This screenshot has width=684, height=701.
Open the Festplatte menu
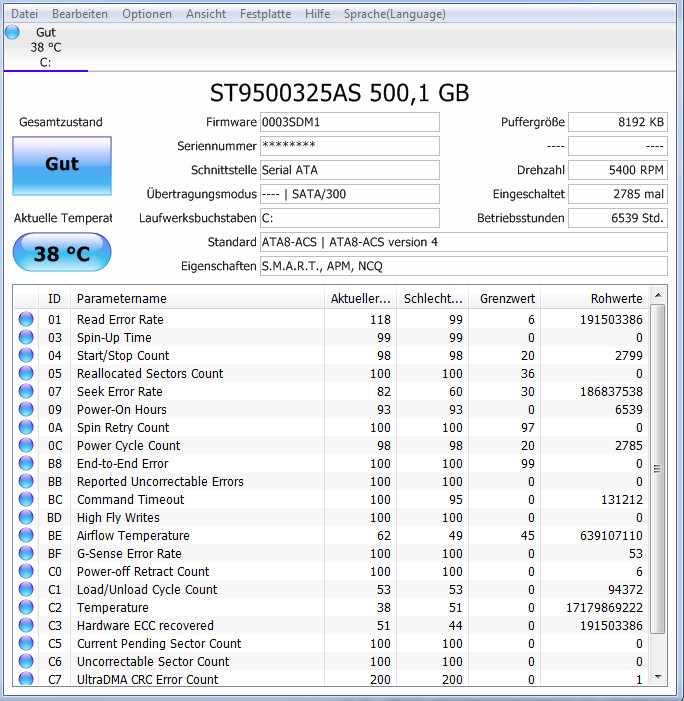265,14
